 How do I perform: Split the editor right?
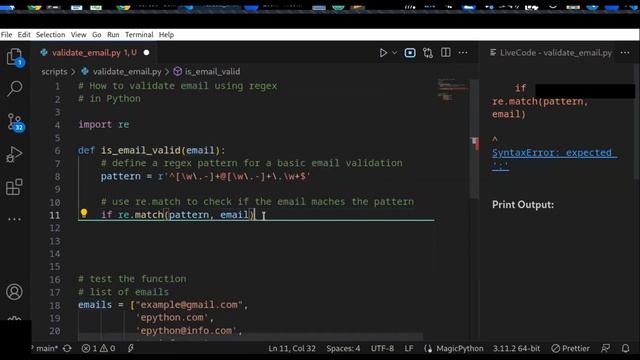coord(446,53)
